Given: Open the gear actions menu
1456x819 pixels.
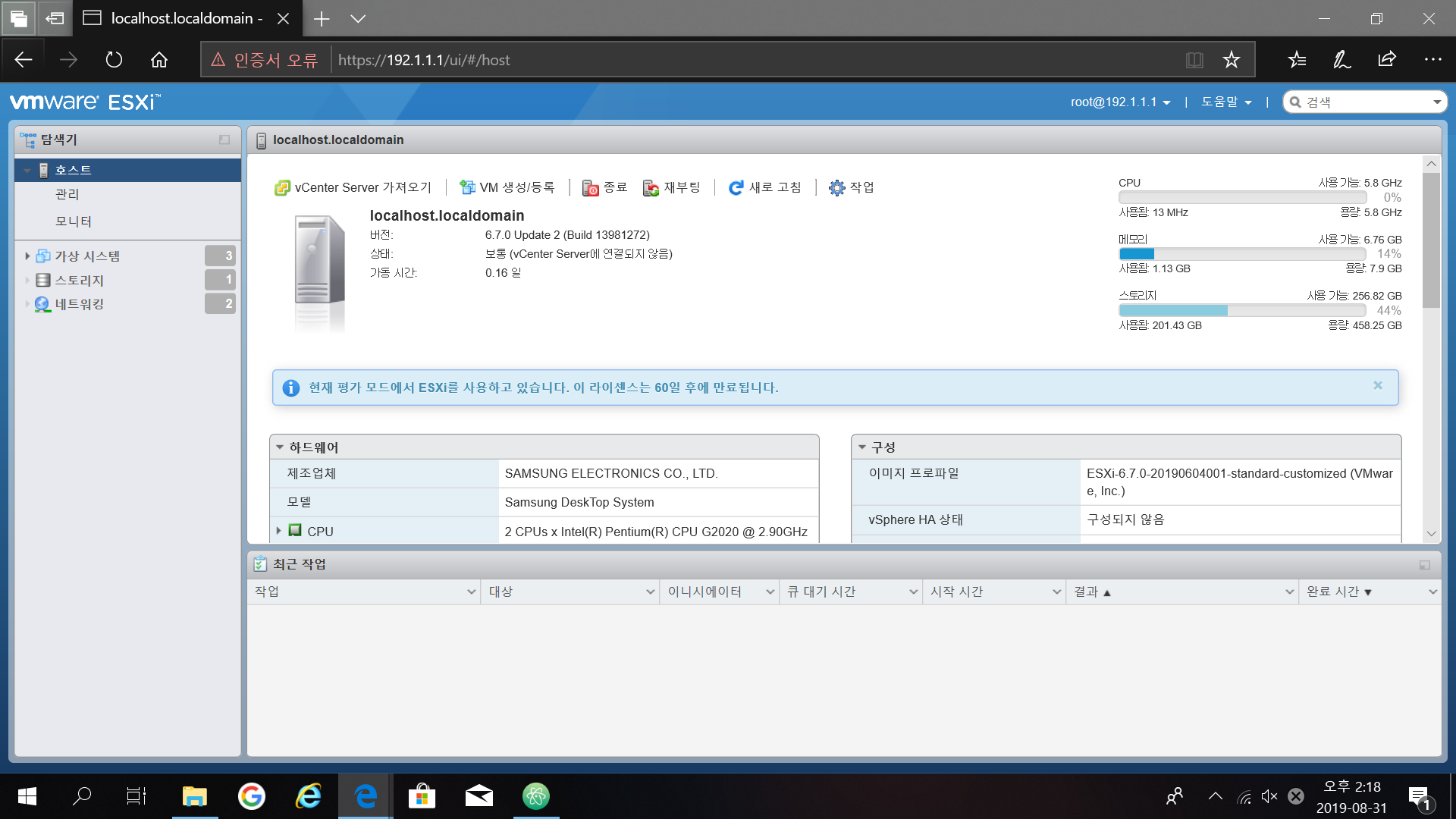Looking at the screenshot, I should point(836,188).
